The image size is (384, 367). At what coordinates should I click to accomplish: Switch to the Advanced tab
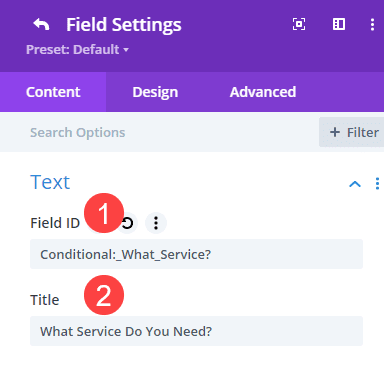pyautogui.click(x=263, y=92)
